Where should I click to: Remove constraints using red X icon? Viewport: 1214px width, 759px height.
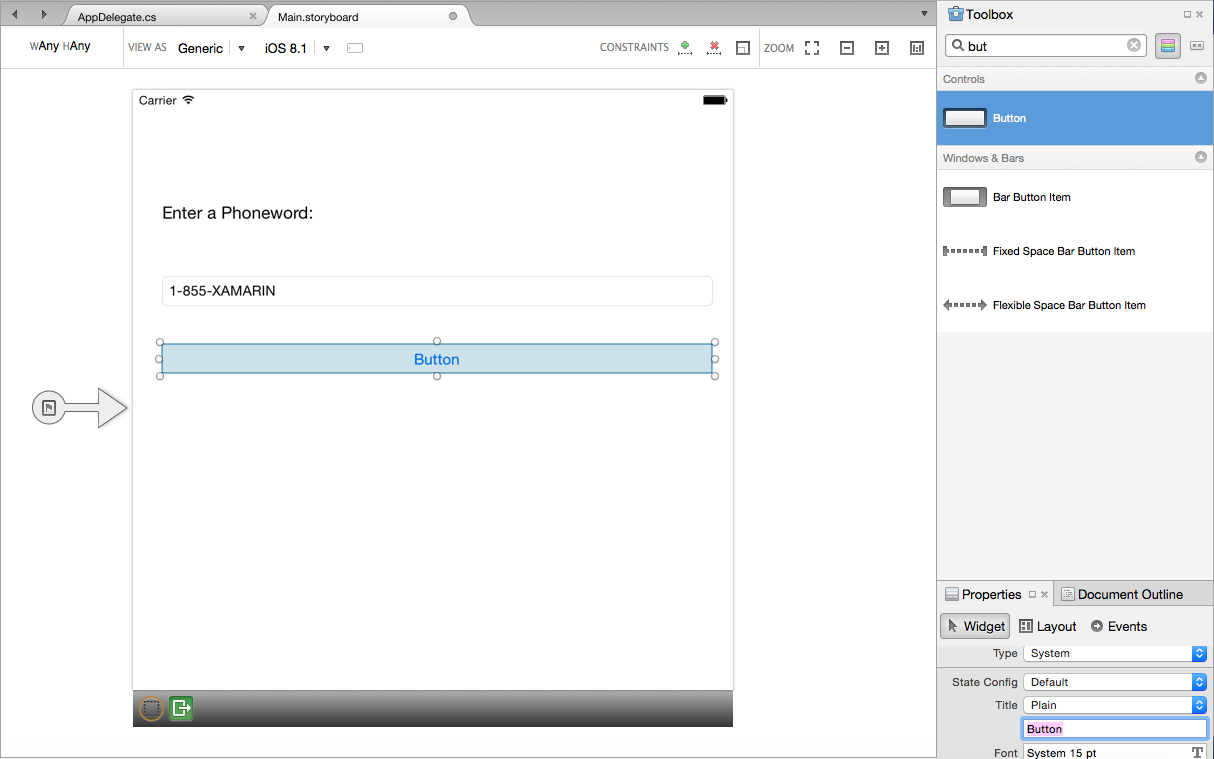click(714, 47)
